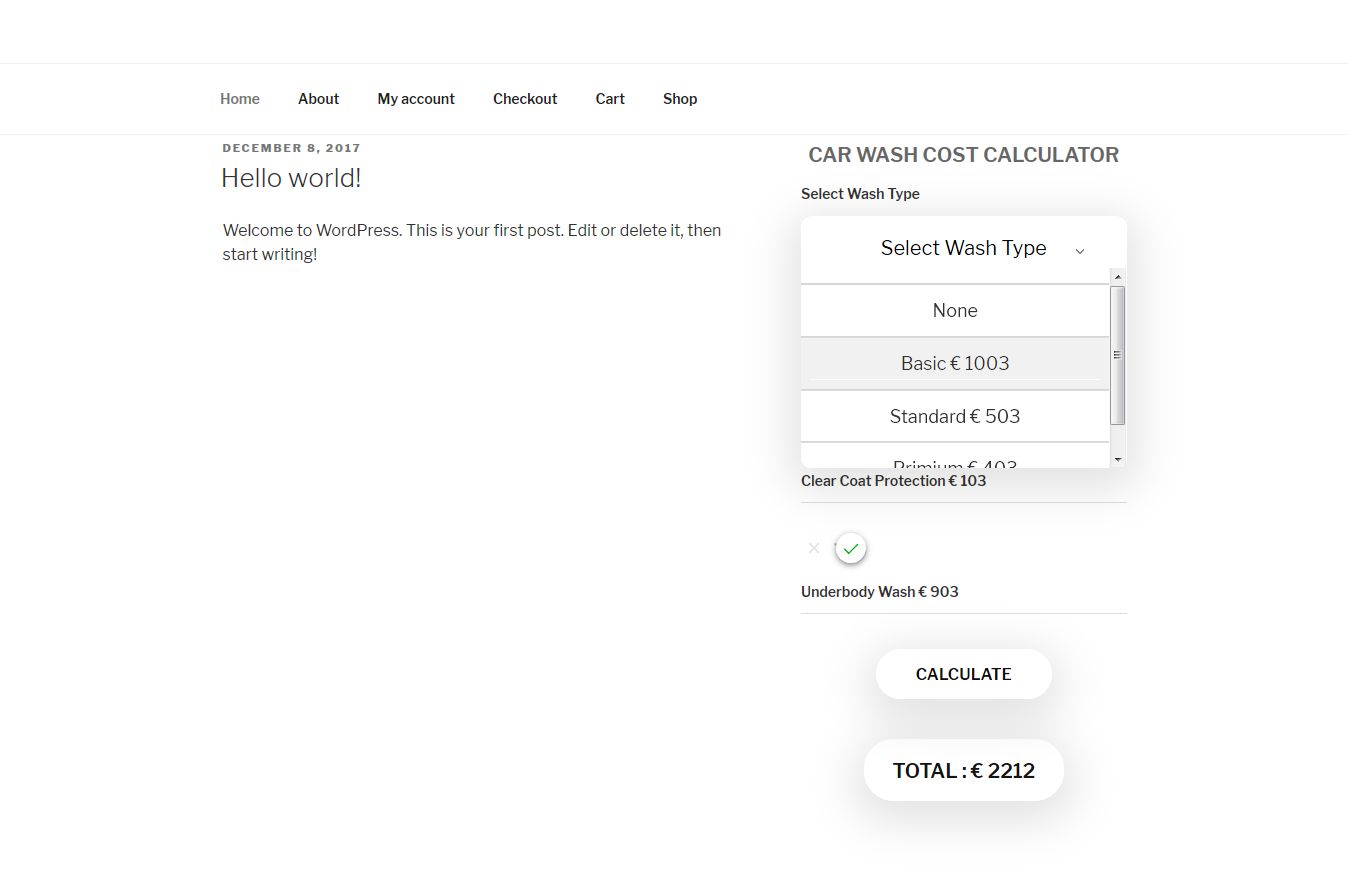Click the wash type list scrollbar thumb
The width and height of the screenshot is (1348, 876).
[1118, 355]
